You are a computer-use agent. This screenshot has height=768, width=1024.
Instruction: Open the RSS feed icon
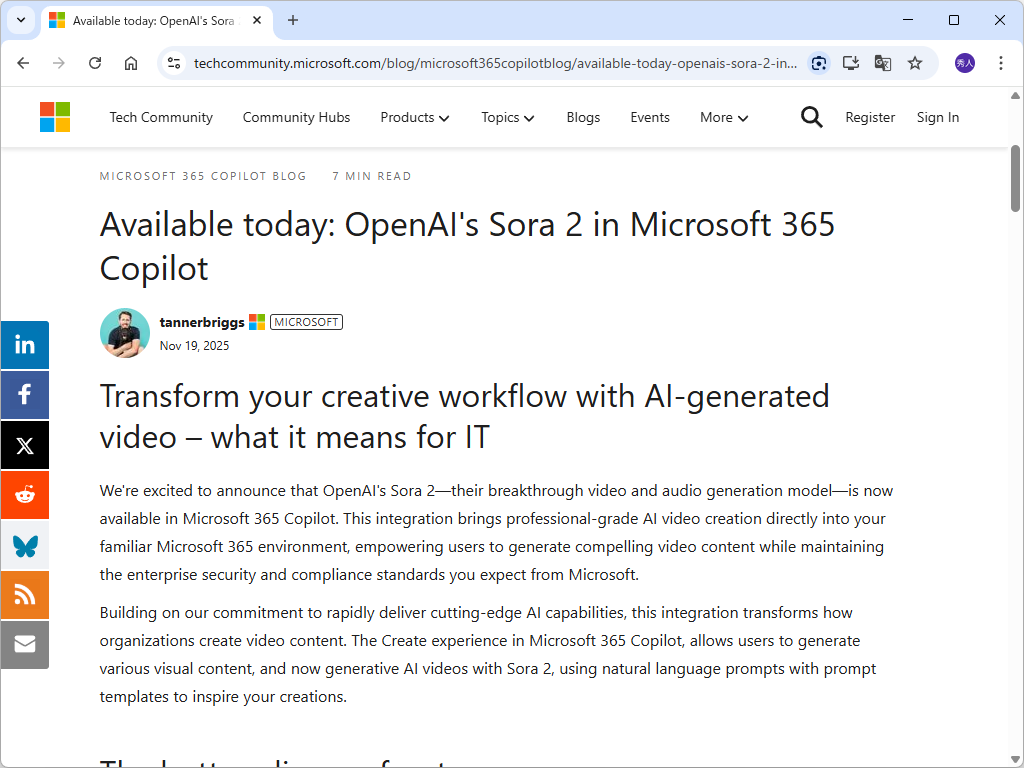pyautogui.click(x=25, y=595)
